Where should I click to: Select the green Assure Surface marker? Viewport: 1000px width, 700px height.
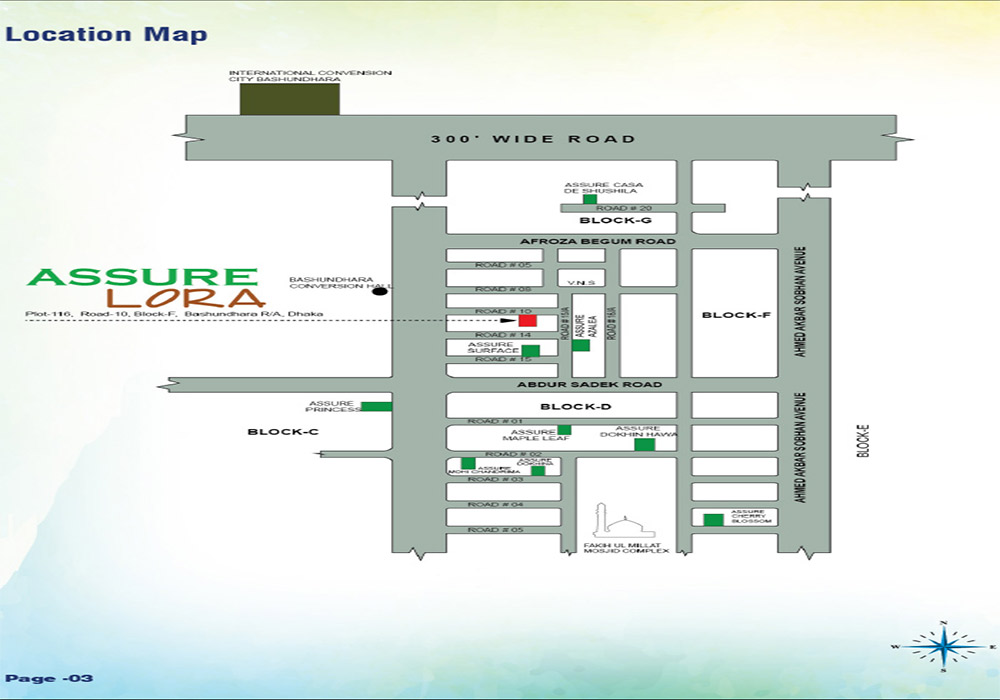tap(531, 351)
